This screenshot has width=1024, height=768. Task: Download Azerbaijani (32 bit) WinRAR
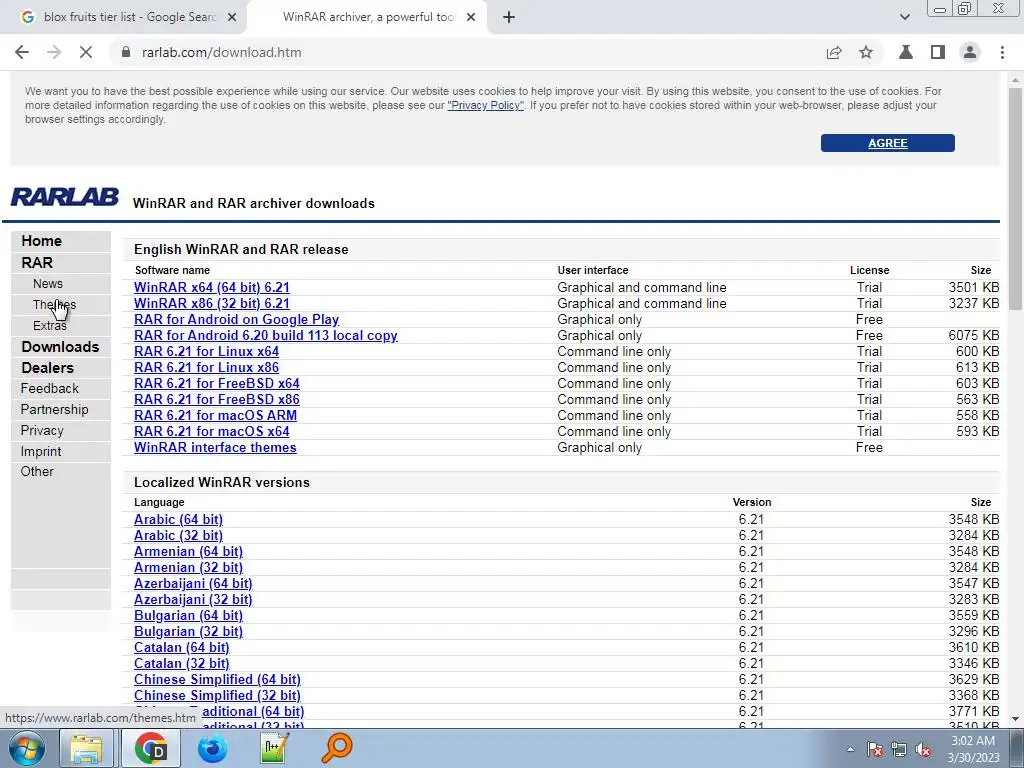(193, 600)
